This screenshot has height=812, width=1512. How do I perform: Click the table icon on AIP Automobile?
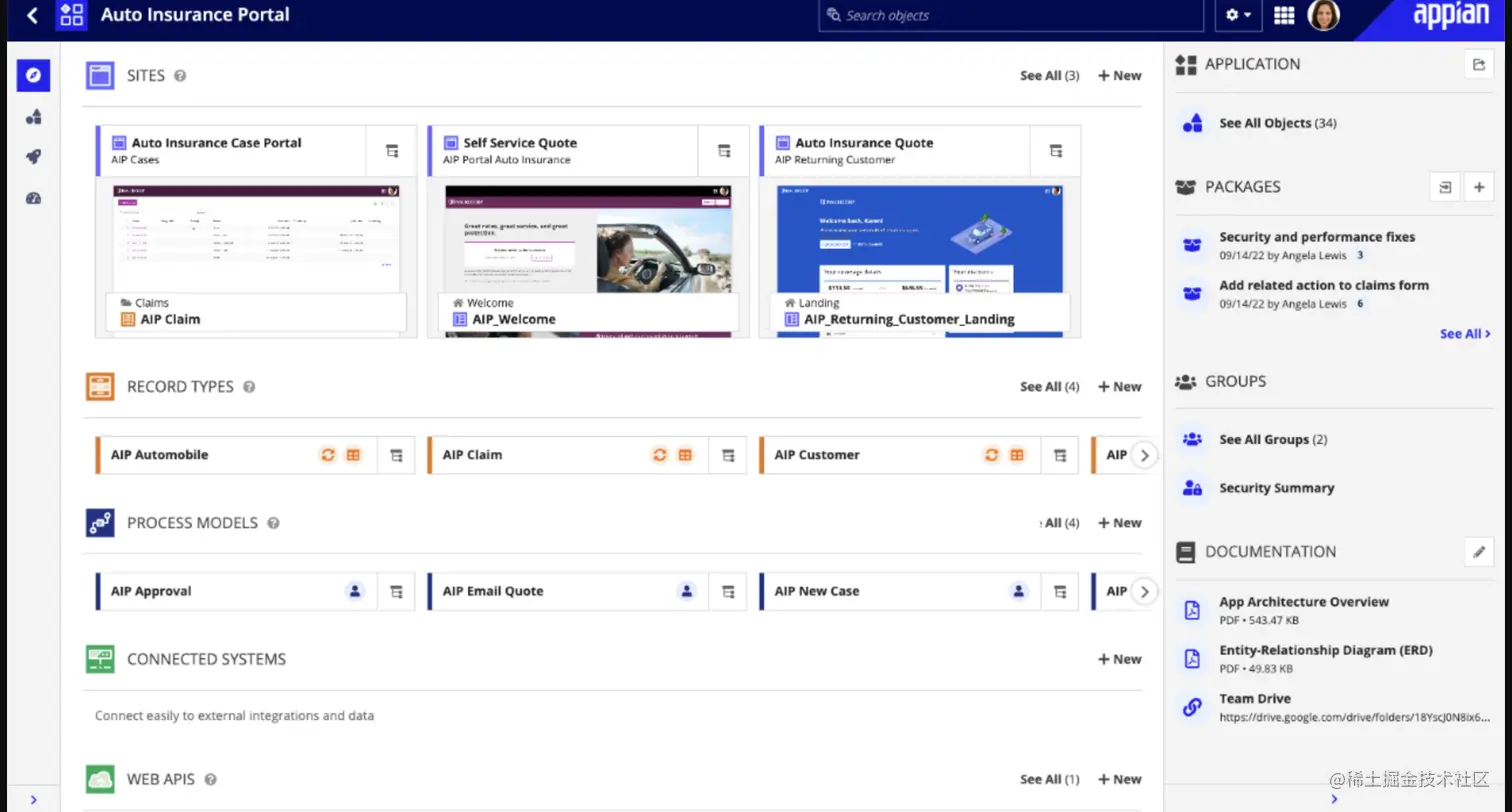click(x=353, y=455)
